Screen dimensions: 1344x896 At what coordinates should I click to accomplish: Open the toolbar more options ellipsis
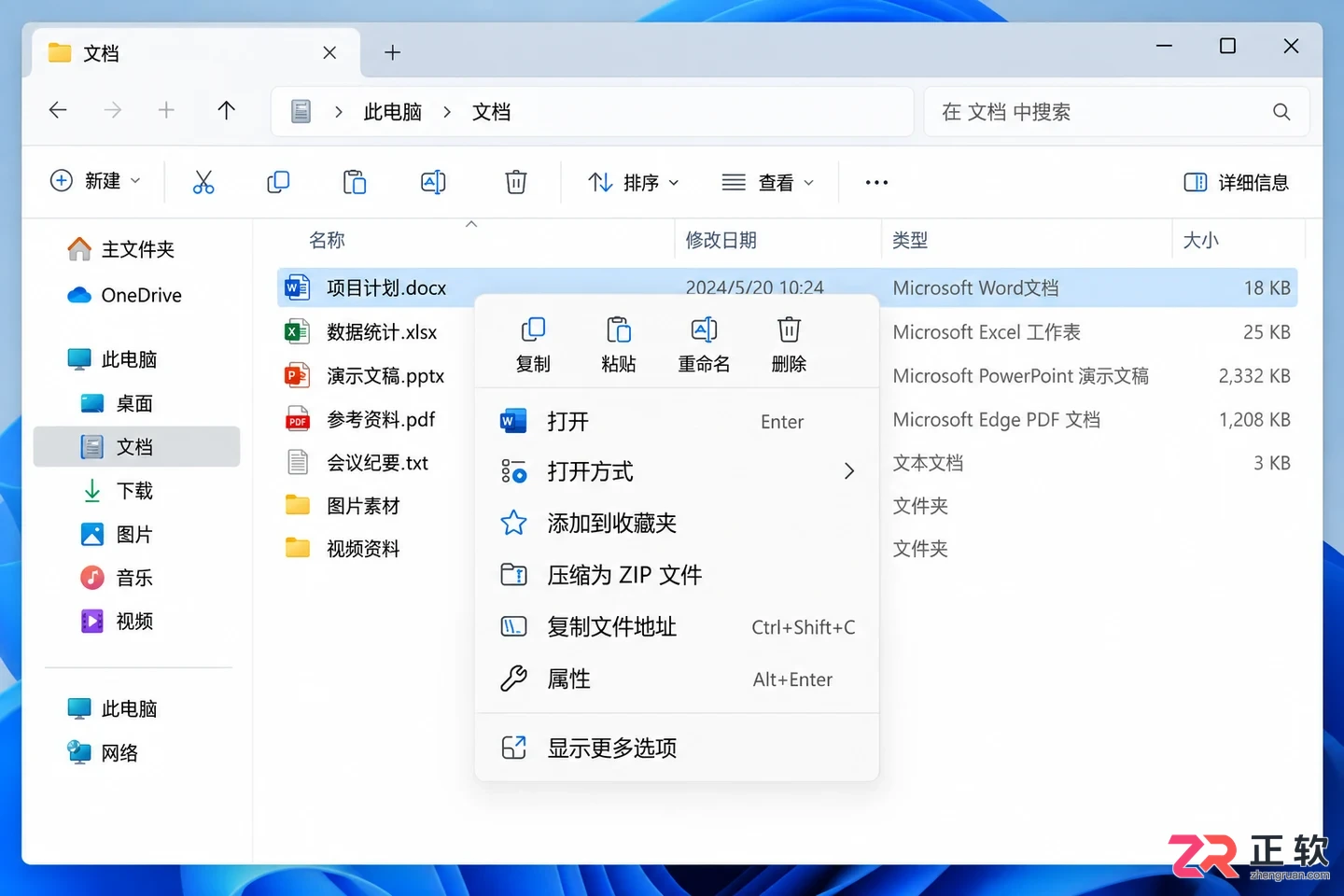click(x=876, y=182)
